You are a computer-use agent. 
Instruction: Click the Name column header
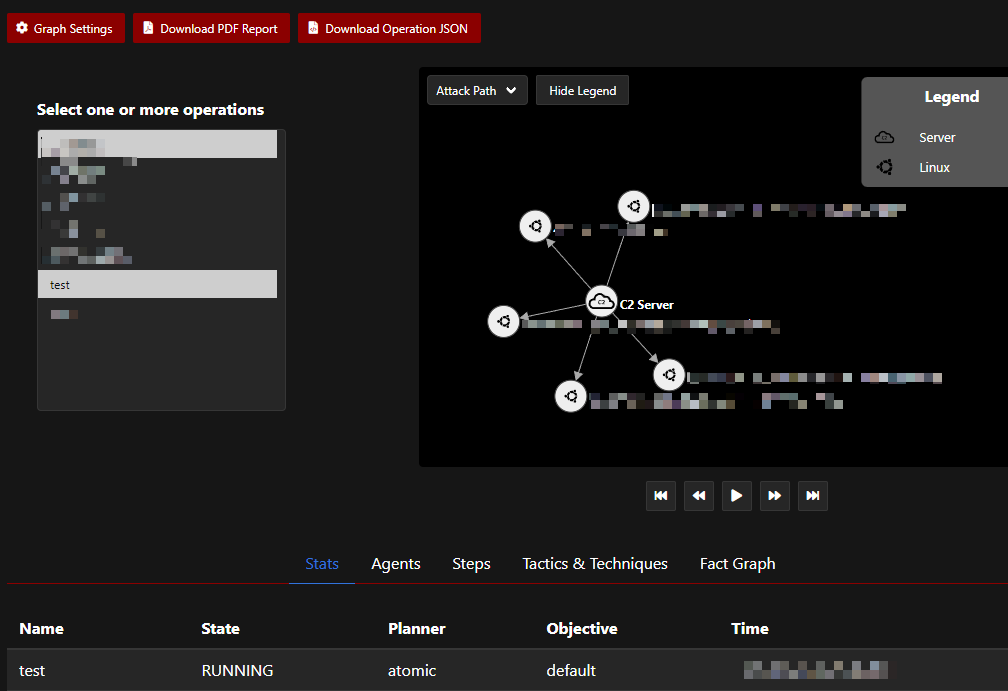coord(41,629)
